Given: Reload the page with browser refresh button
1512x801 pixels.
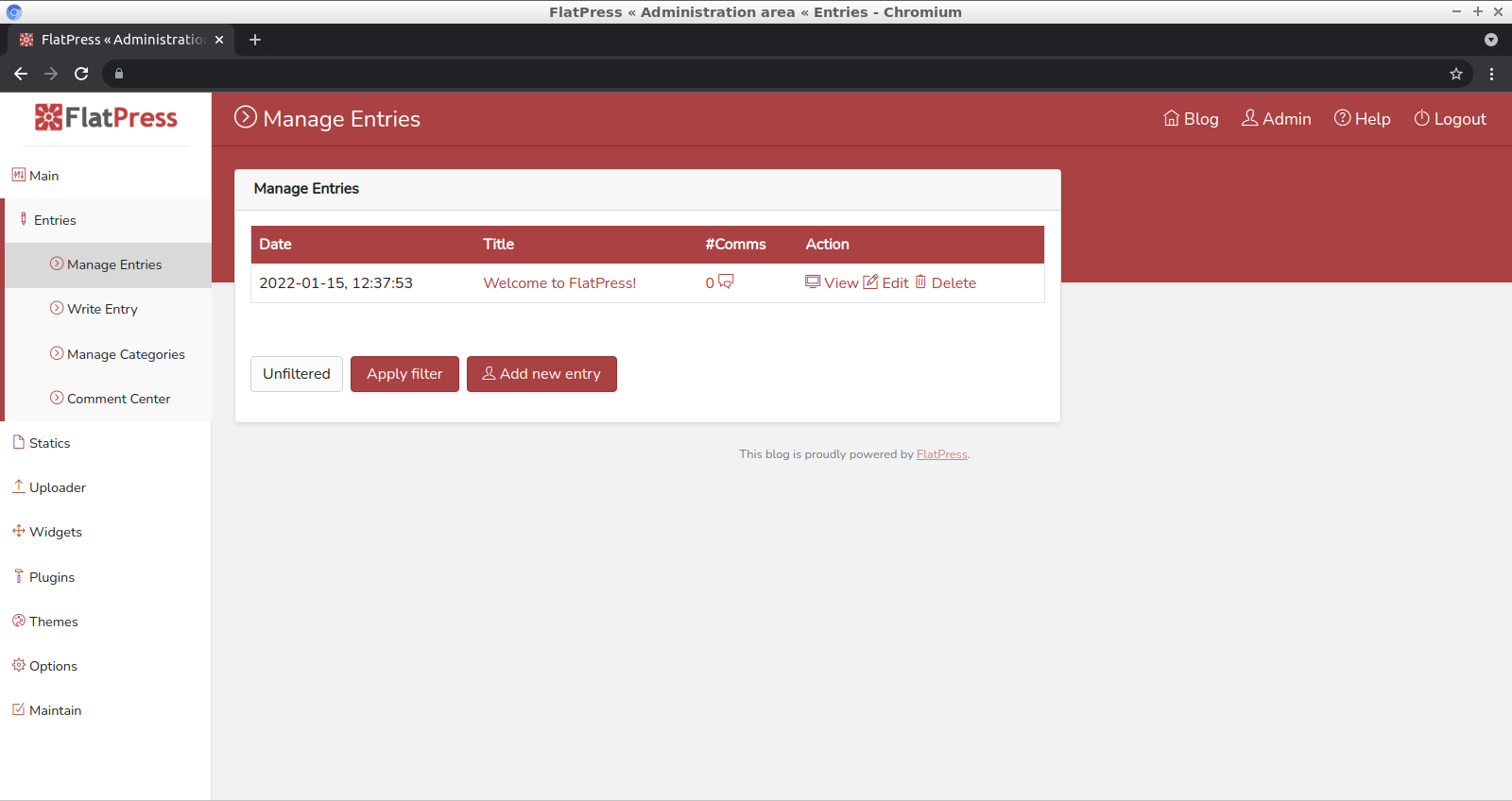Looking at the screenshot, I should (x=81, y=74).
